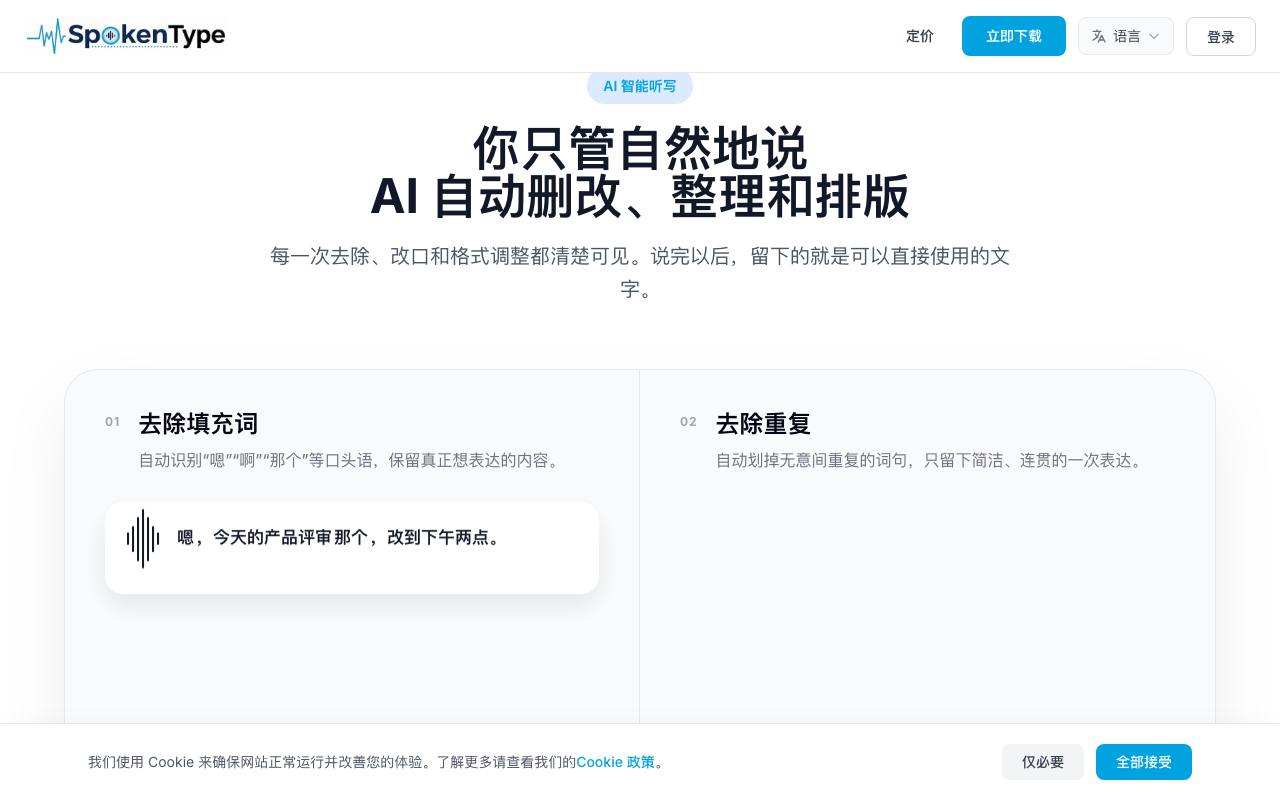Click the audio waveform icon in demo card
The width and height of the screenshot is (1280, 800).
click(143, 539)
